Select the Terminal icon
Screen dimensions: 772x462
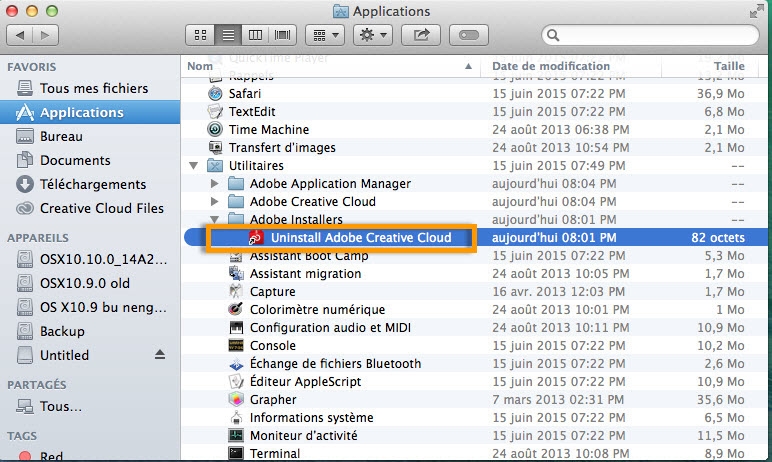[x=236, y=453]
